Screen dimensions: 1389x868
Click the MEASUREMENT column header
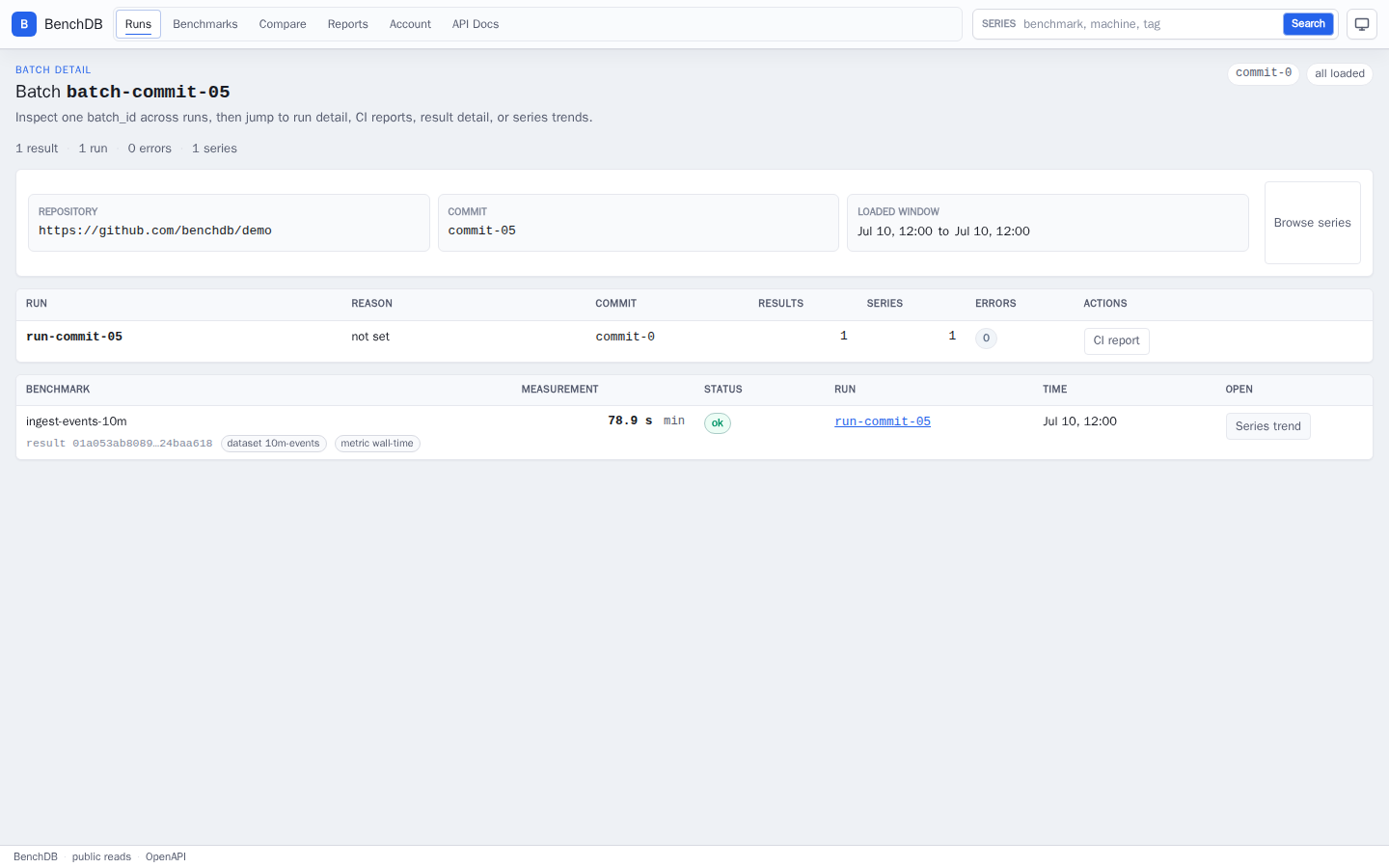(x=559, y=390)
